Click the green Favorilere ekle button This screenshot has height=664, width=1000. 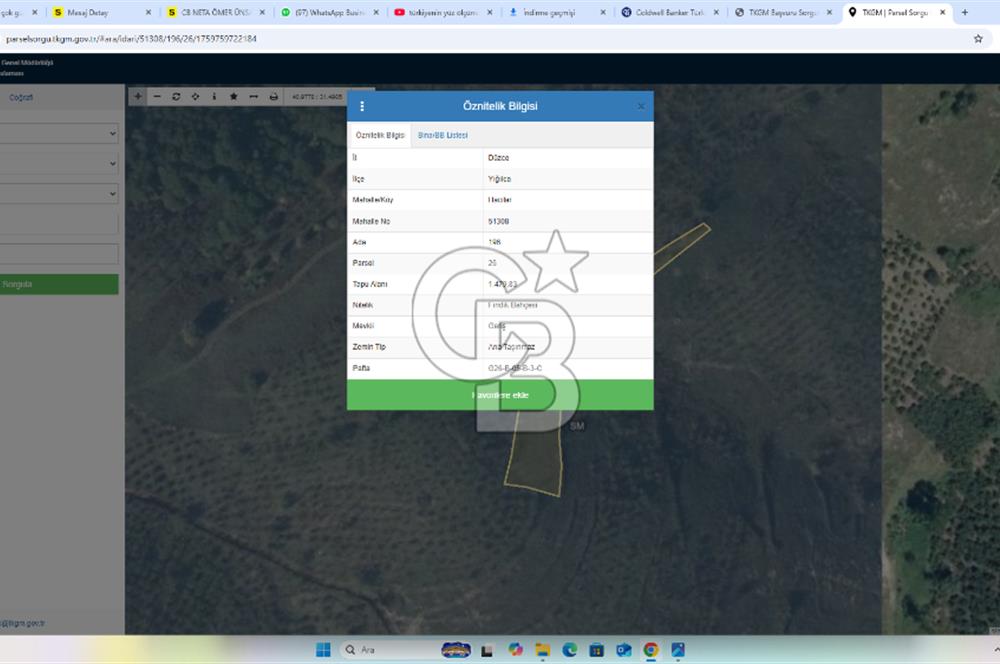pos(500,395)
